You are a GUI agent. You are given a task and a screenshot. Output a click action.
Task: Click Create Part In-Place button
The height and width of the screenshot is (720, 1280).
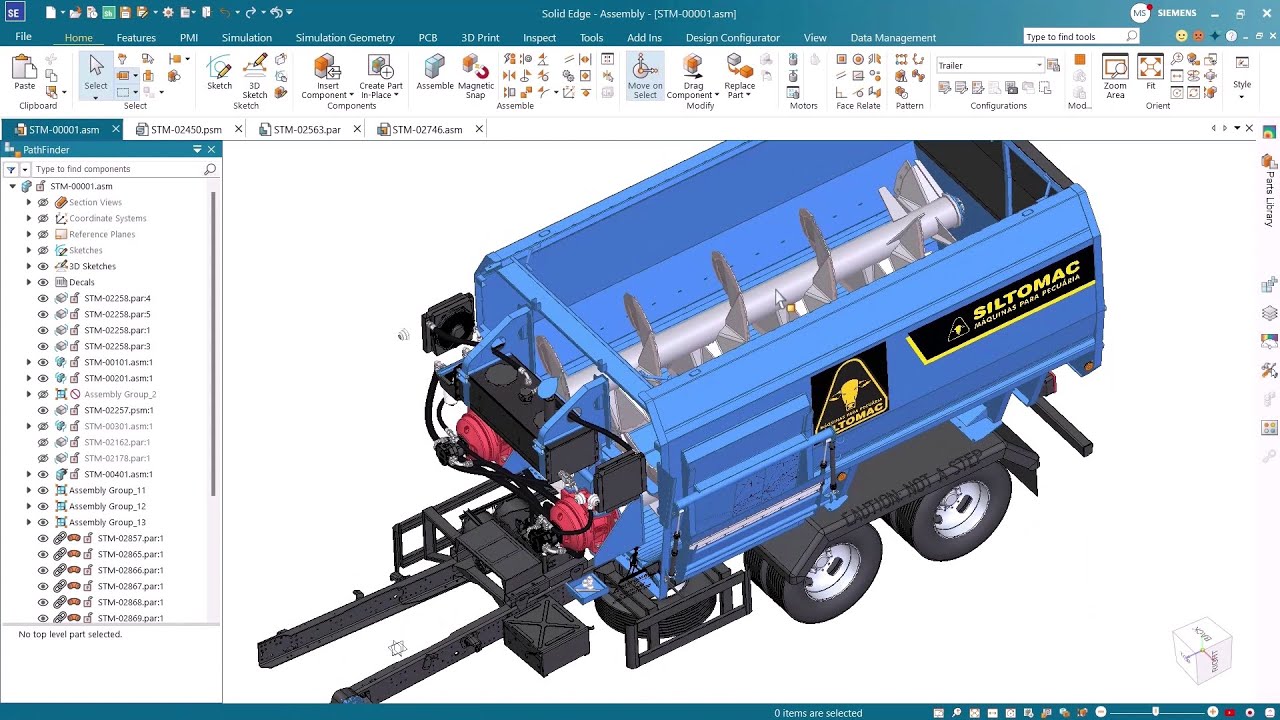[381, 76]
